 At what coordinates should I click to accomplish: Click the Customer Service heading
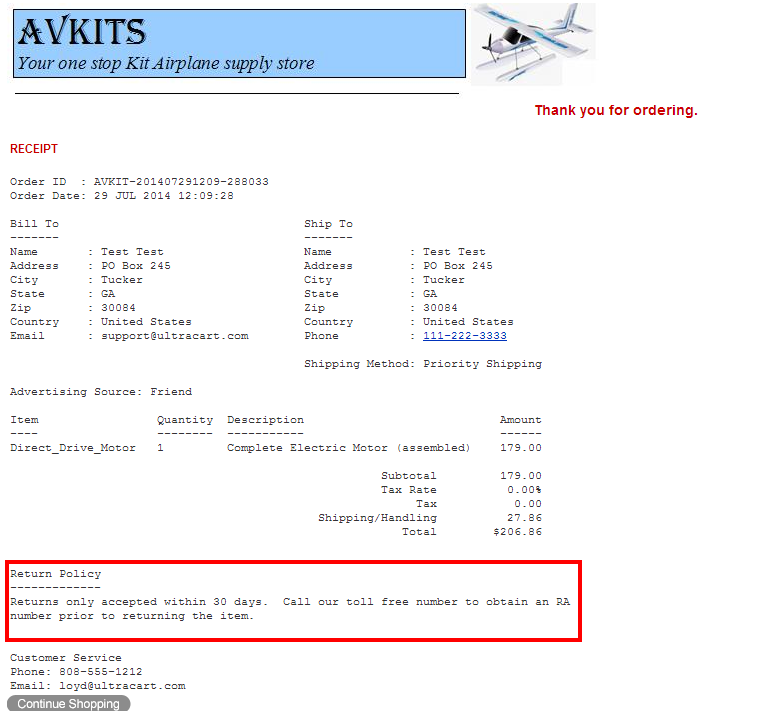coord(66,658)
